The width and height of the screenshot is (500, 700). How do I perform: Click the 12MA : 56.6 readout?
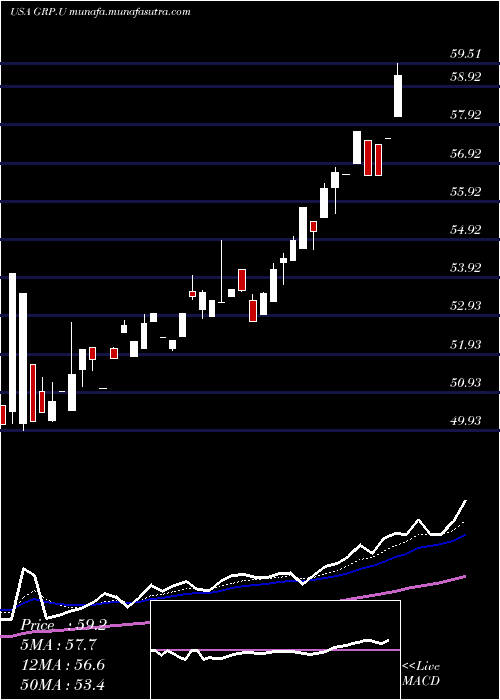(62, 665)
